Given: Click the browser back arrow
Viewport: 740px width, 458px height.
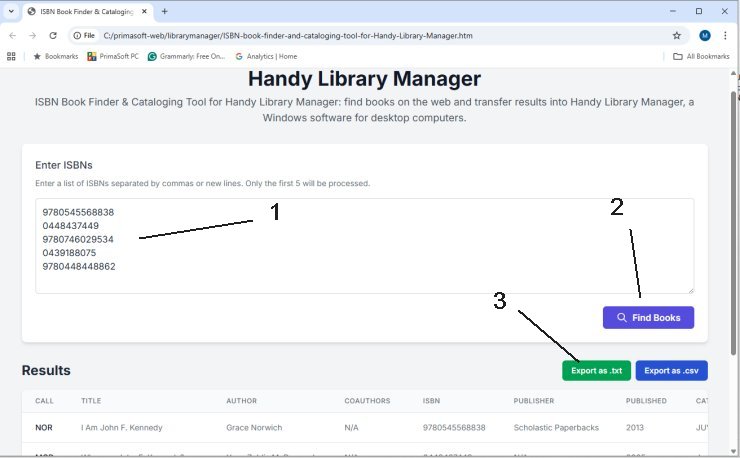Looking at the screenshot, I should coord(12,35).
